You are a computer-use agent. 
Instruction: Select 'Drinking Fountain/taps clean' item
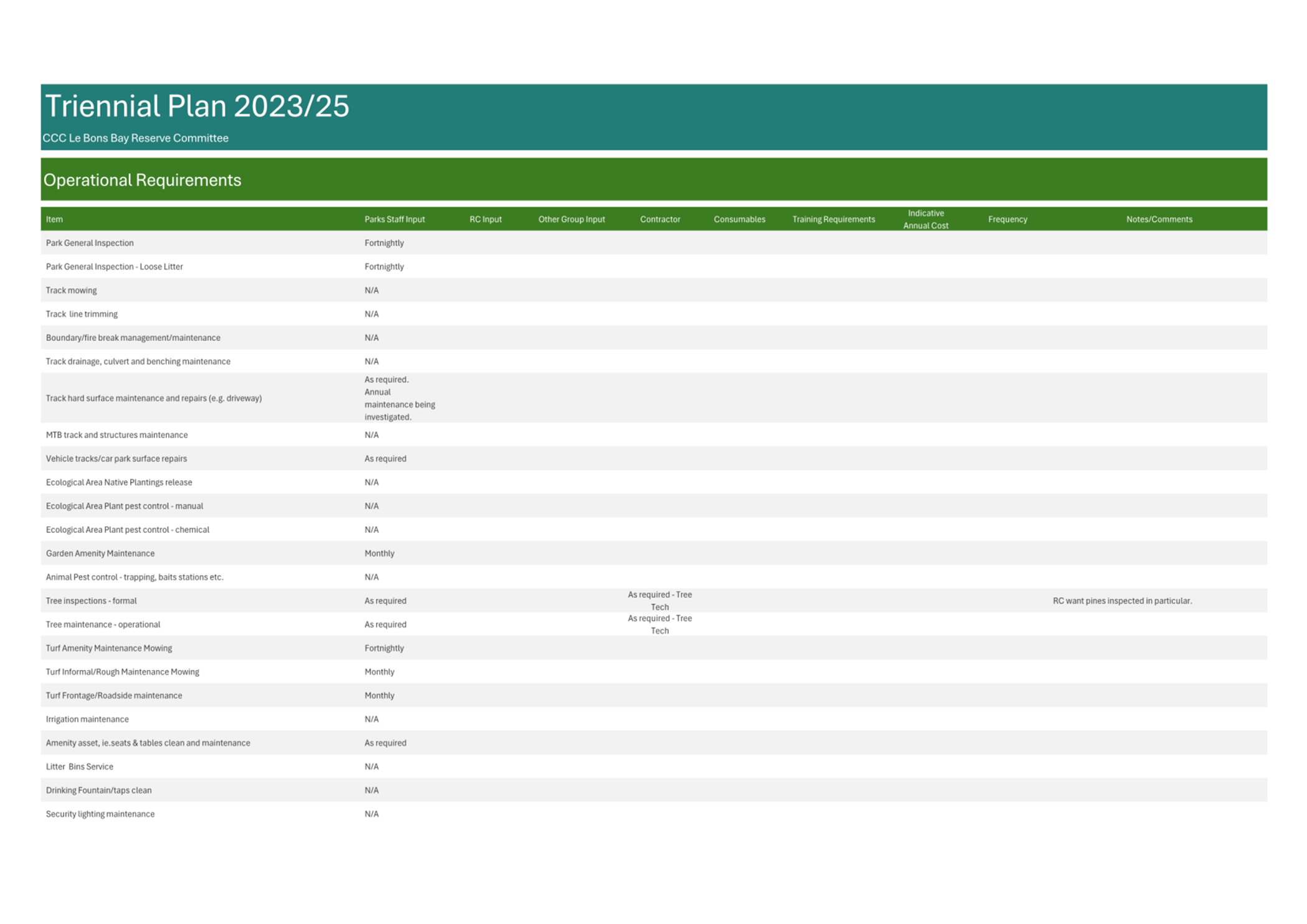[98, 790]
